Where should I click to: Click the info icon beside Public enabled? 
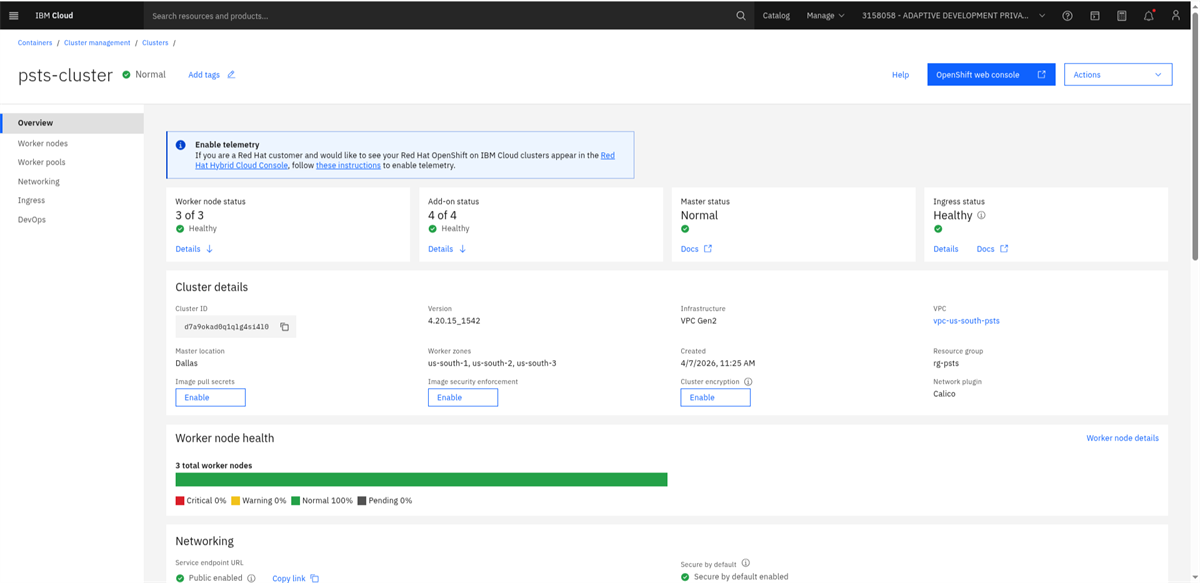click(251, 578)
